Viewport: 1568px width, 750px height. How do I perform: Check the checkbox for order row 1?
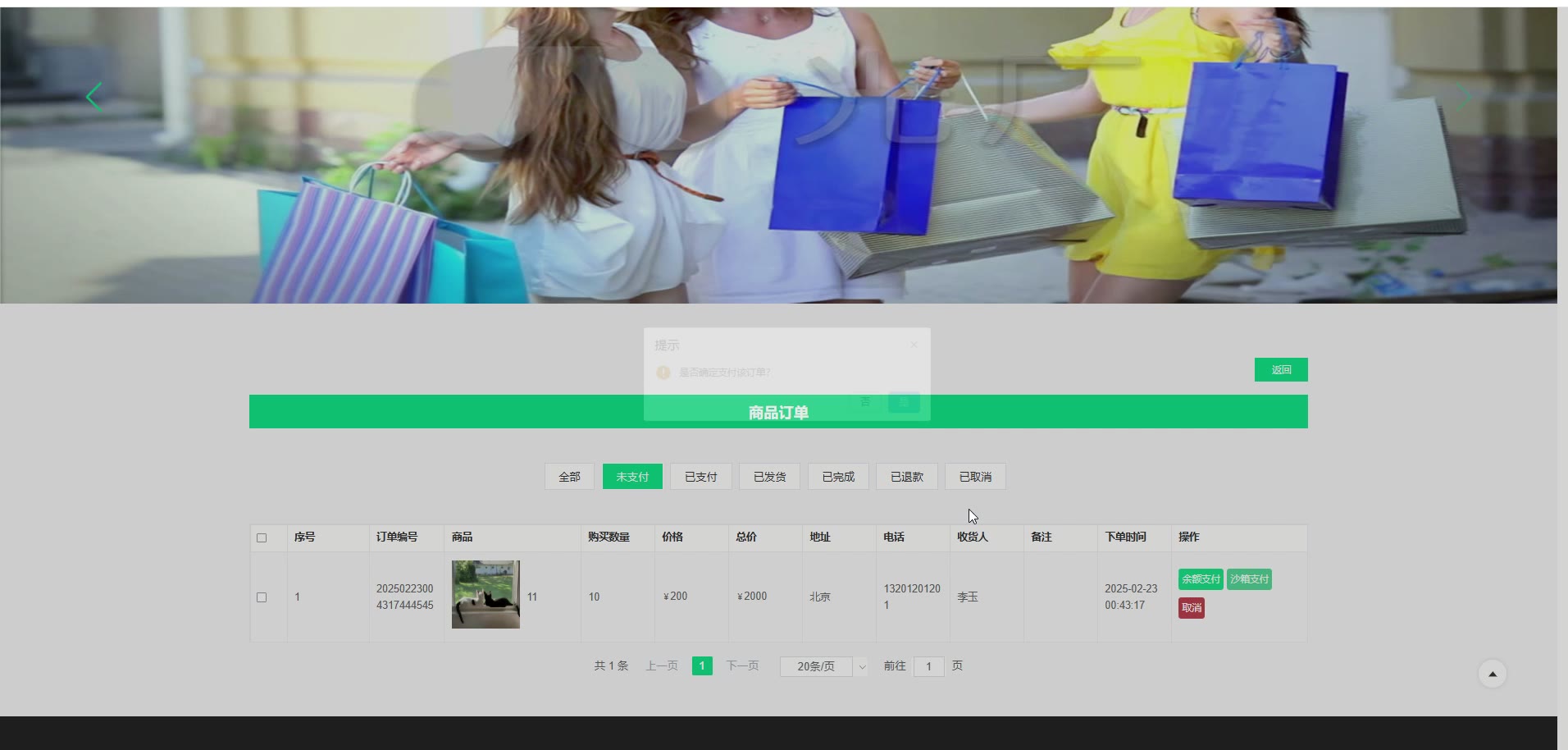click(262, 597)
